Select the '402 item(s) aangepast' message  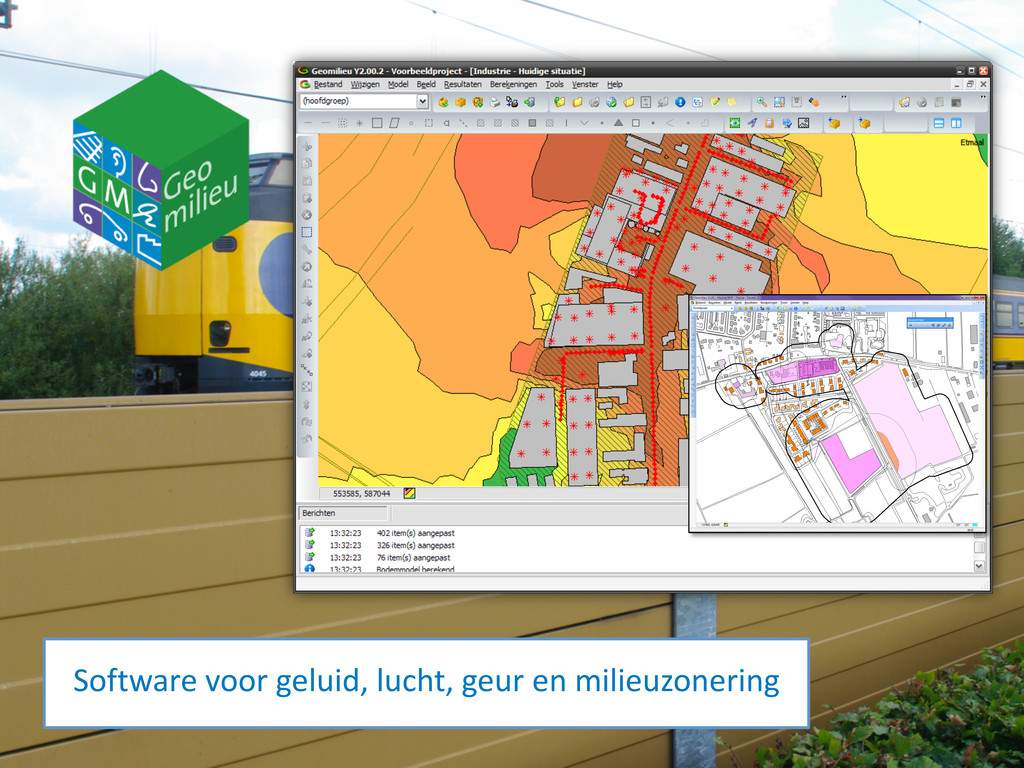point(415,533)
